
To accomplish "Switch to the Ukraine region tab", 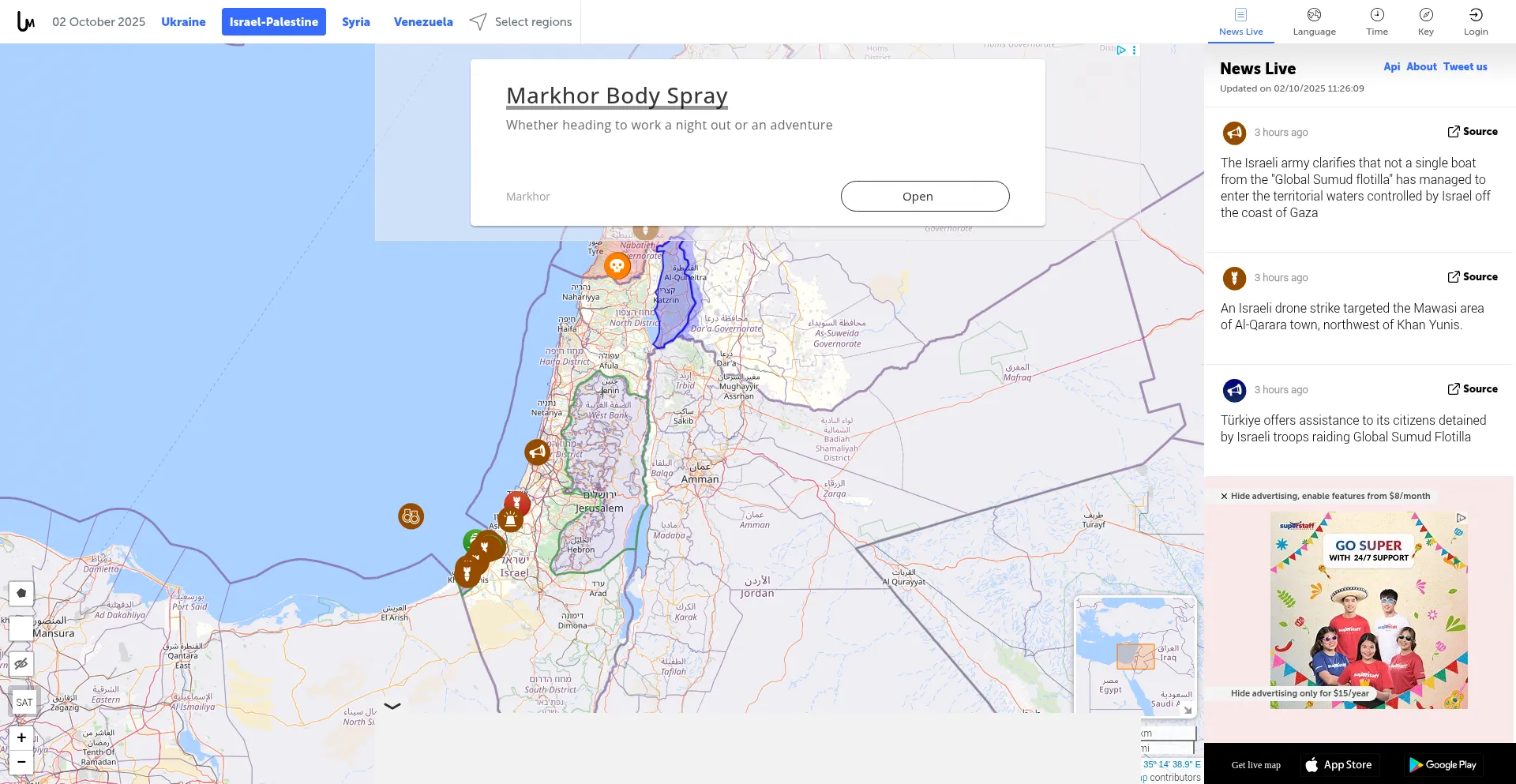I will (183, 22).
